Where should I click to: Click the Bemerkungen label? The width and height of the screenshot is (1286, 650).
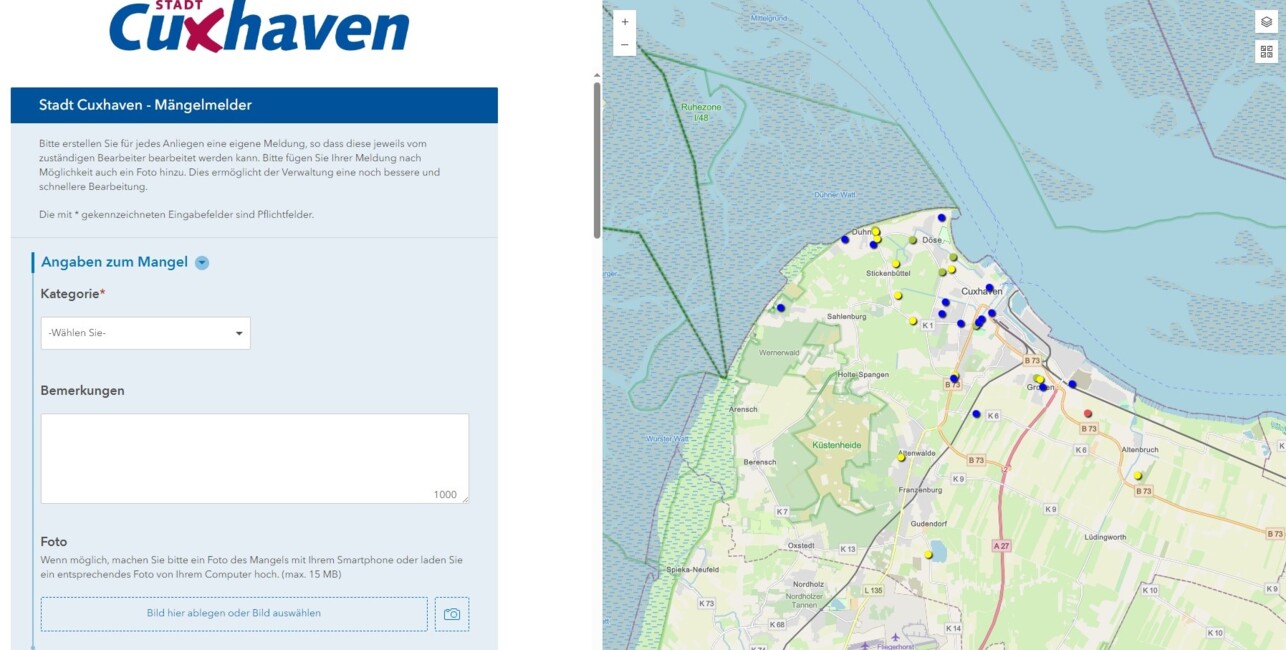83,391
